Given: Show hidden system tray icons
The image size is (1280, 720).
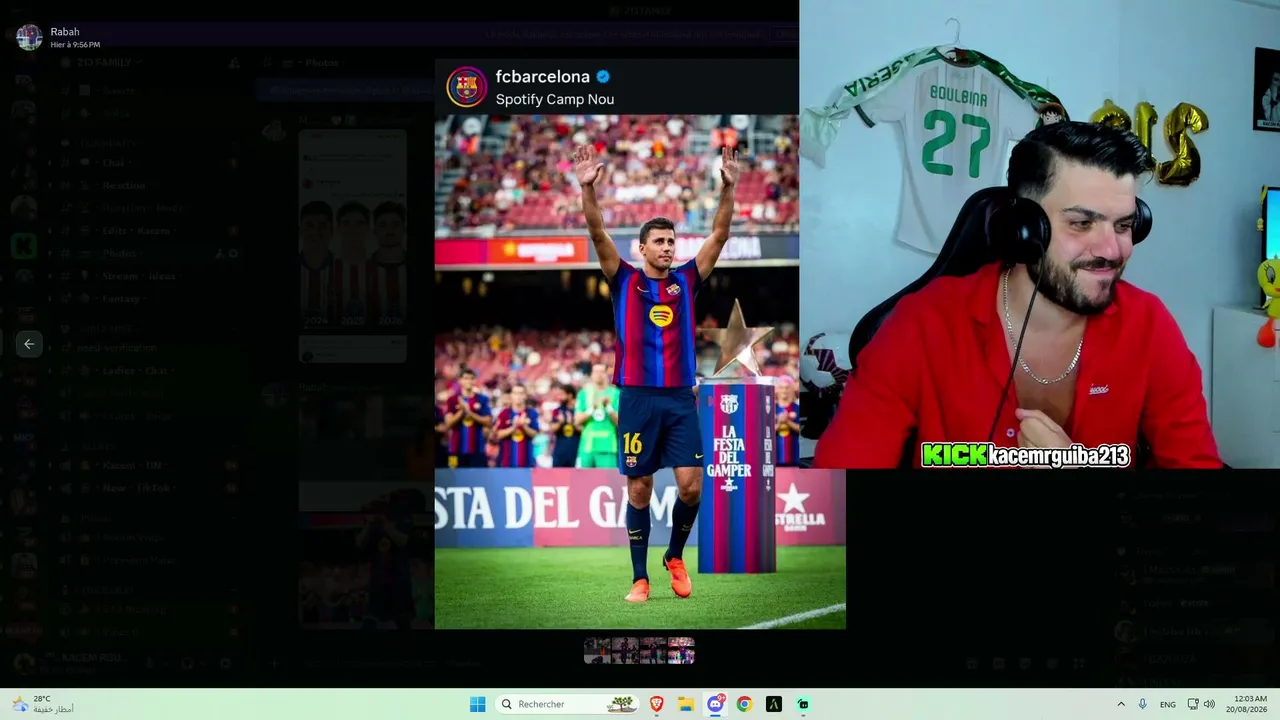Looking at the screenshot, I should click(x=1121, y=704).
